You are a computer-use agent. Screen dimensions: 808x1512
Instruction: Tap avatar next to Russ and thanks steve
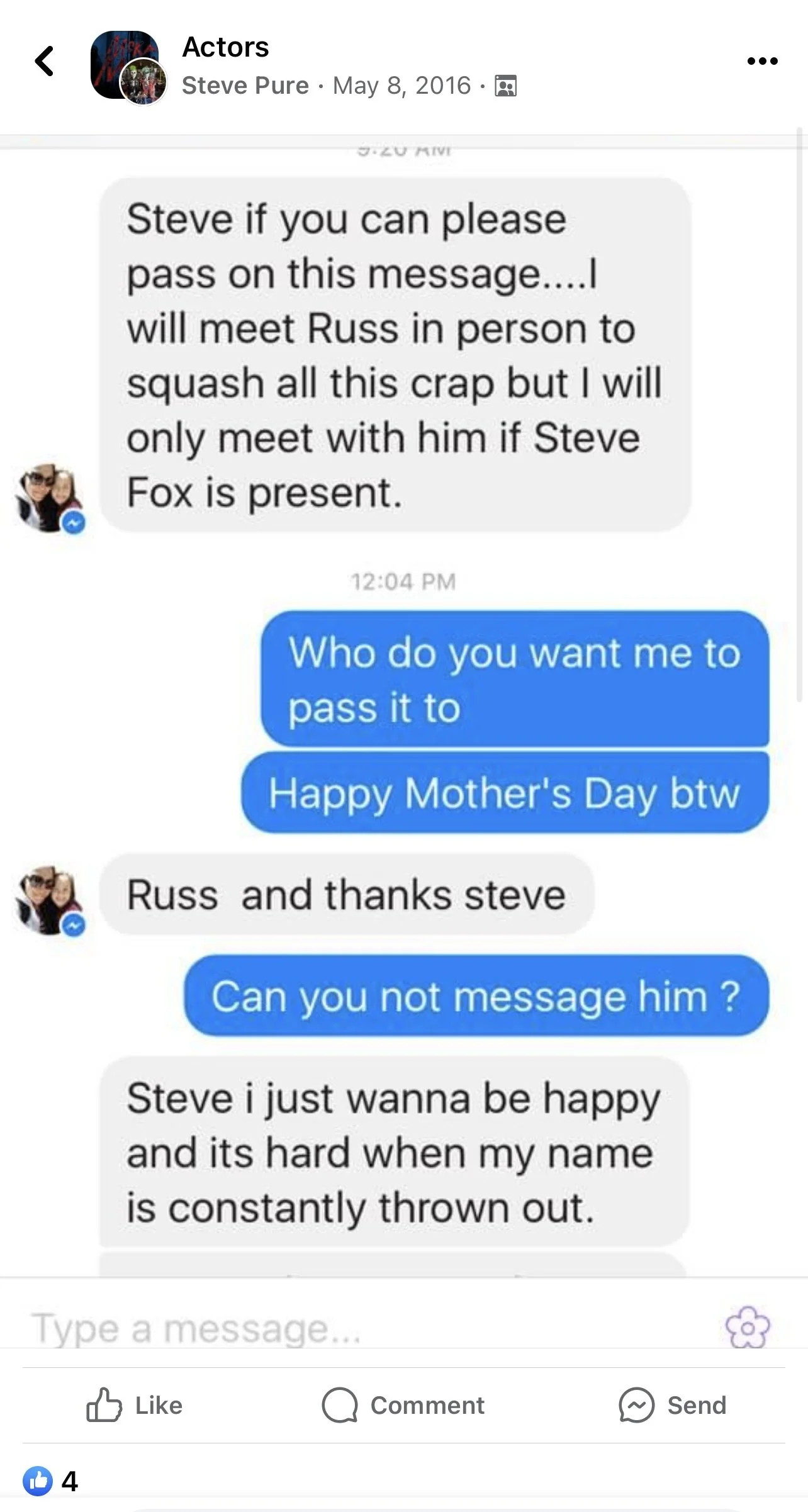click(x=49, y=901)
